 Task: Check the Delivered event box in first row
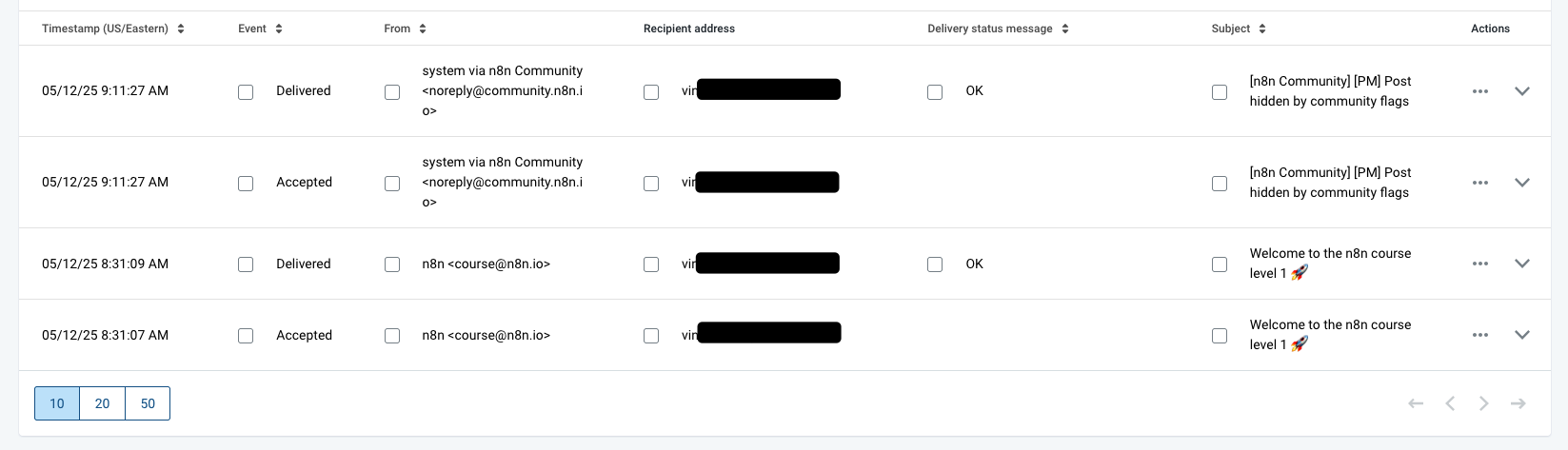coord(246,92)
